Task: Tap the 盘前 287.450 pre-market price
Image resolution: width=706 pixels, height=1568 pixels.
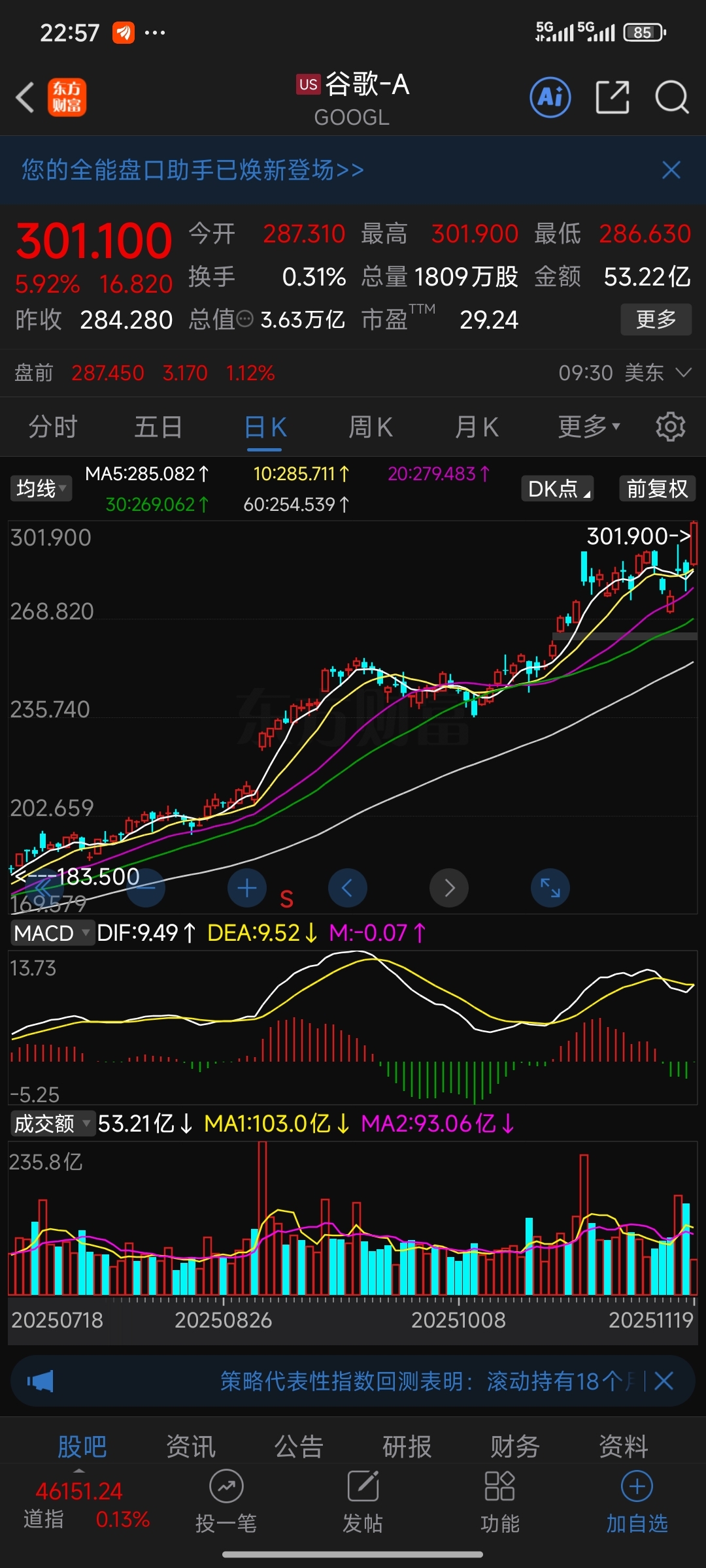Action: click(x=108, y=373)
